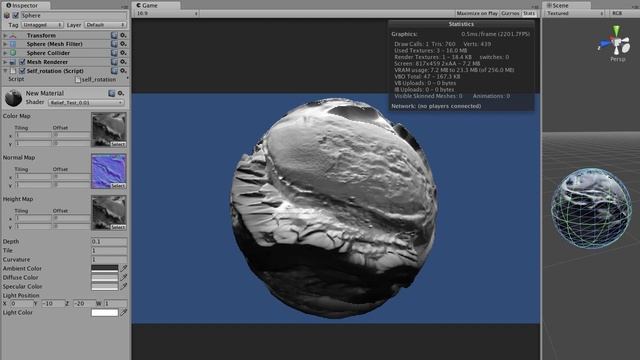Image resolution: width=640 pixels, height=360 pixels.
Task: Open Mesh Renderer gear menu
Action: pos(123,62)
